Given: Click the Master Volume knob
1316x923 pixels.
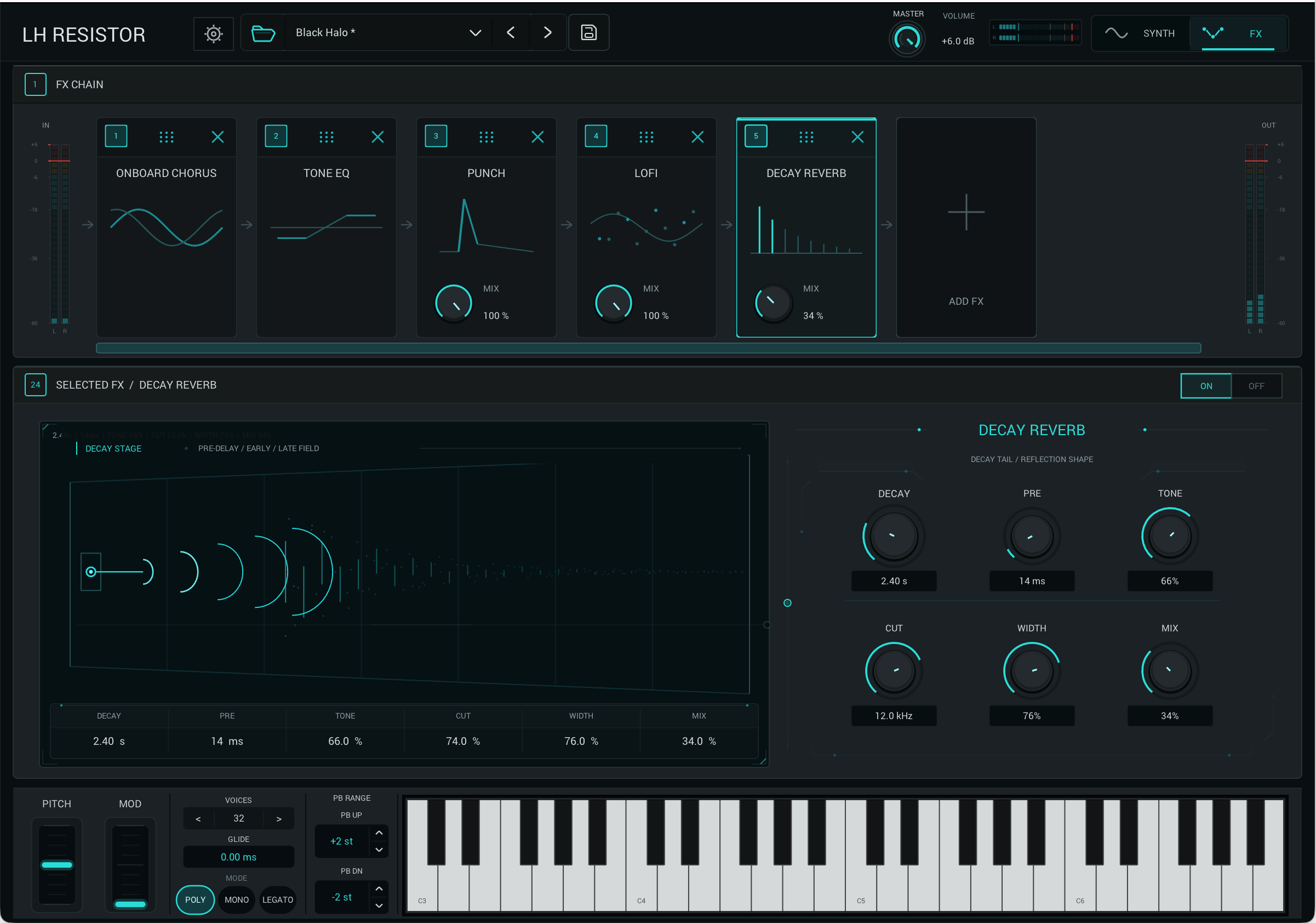Looking at the screenshot, I should click(906, 38).
